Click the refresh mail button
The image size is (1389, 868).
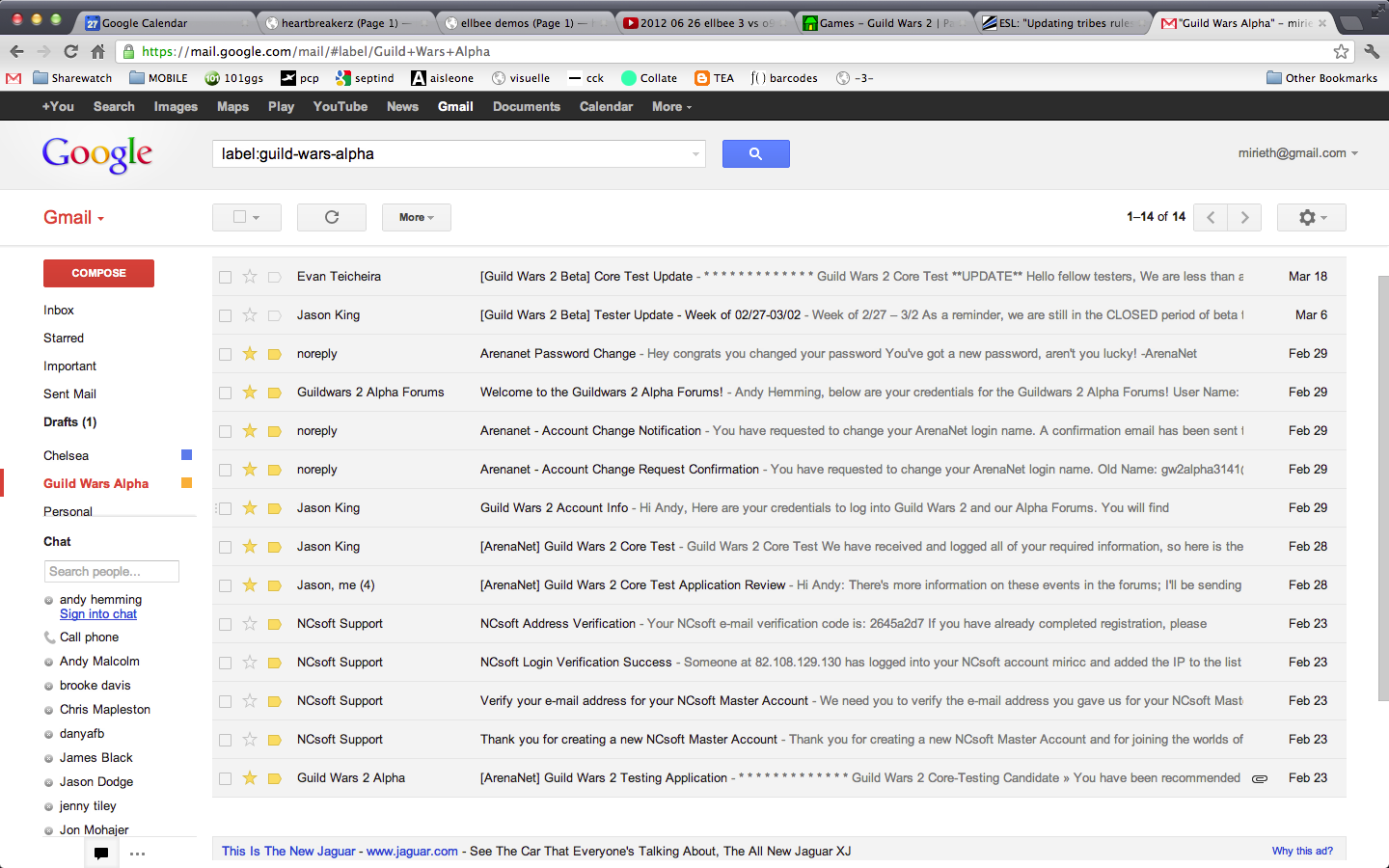pos(332,217)
